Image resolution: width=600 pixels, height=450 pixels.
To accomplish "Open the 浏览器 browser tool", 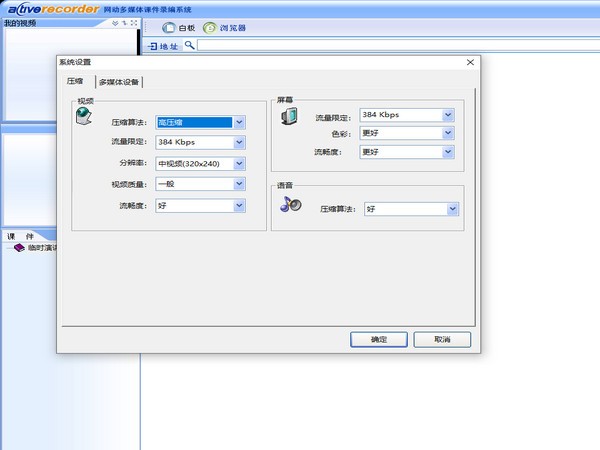I will tap(209, 27).
